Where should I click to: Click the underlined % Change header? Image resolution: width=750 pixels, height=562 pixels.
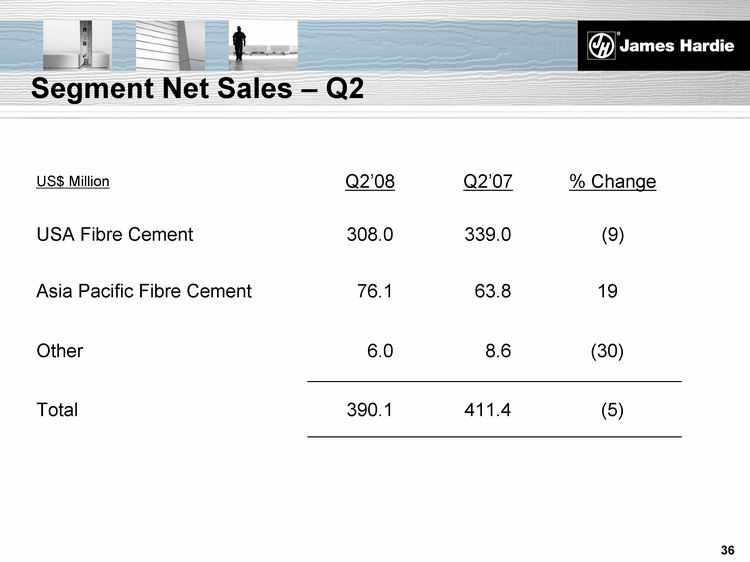coord(612,181)
